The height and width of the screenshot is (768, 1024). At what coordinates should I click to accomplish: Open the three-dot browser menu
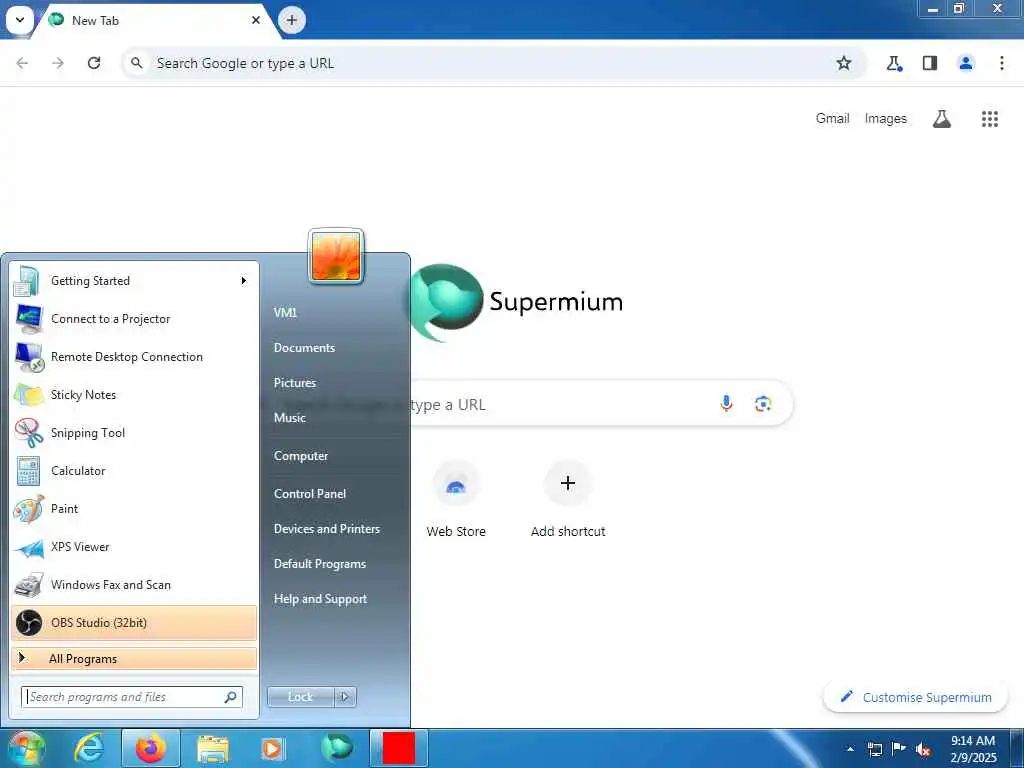pyautogui.click(x=1002, y=63)
